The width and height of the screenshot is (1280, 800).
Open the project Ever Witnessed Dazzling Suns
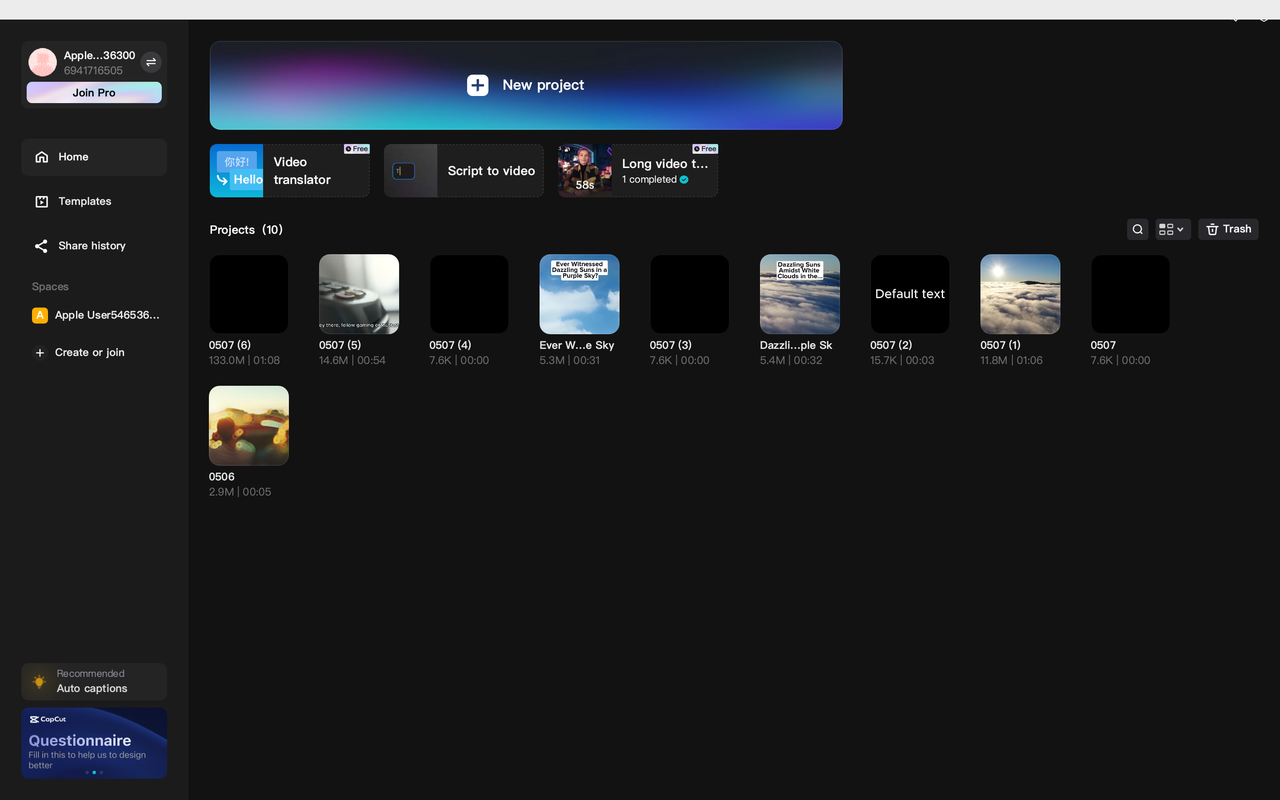pos(579,294)
